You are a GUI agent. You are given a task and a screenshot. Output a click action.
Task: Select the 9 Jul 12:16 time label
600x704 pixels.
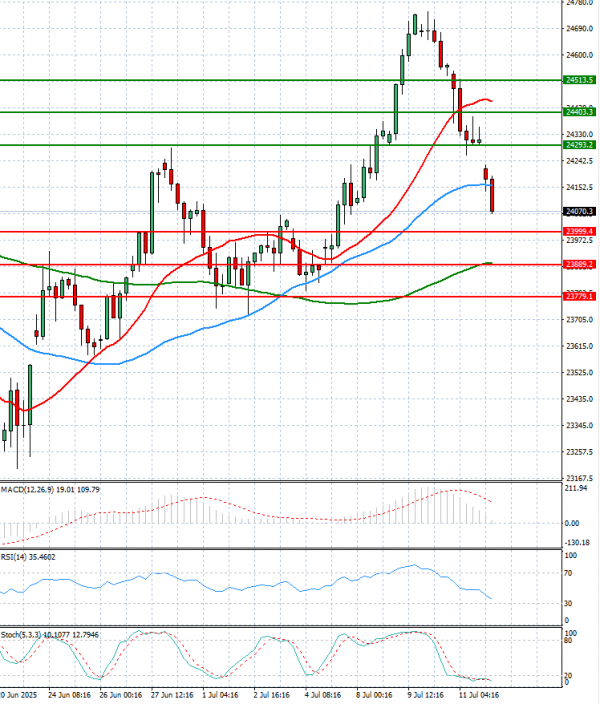(427, 695)
